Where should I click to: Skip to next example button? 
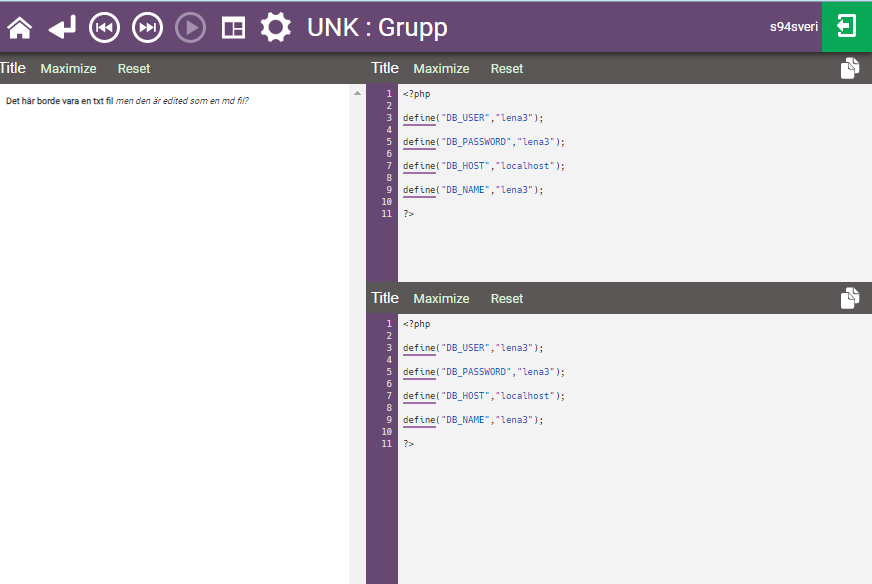(147, 27)
